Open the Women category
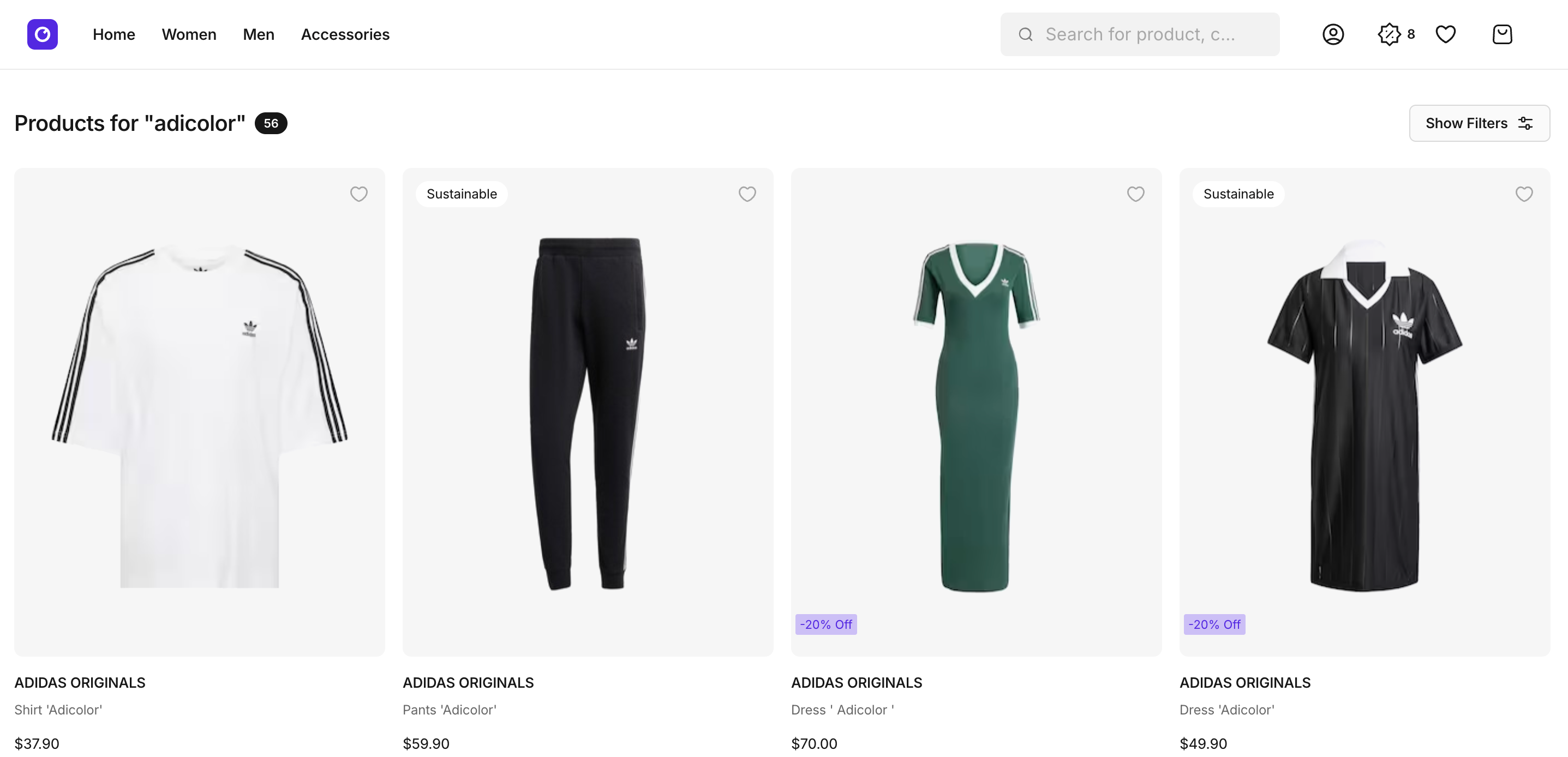The height and width of the screenshot is (757, 1568). click(189, 34)
